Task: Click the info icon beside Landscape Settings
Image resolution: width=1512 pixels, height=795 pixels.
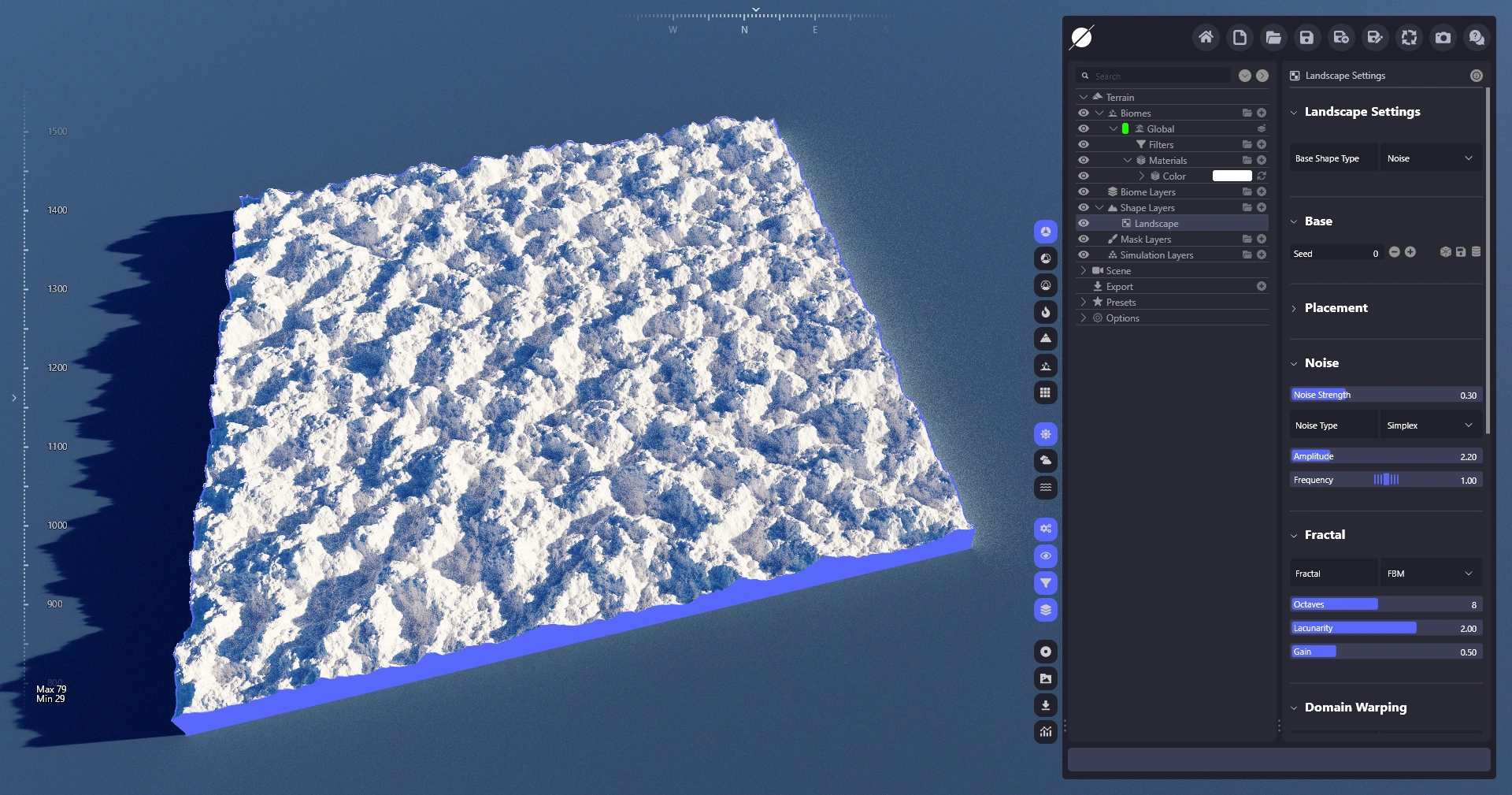Action: coord(1477,76)
